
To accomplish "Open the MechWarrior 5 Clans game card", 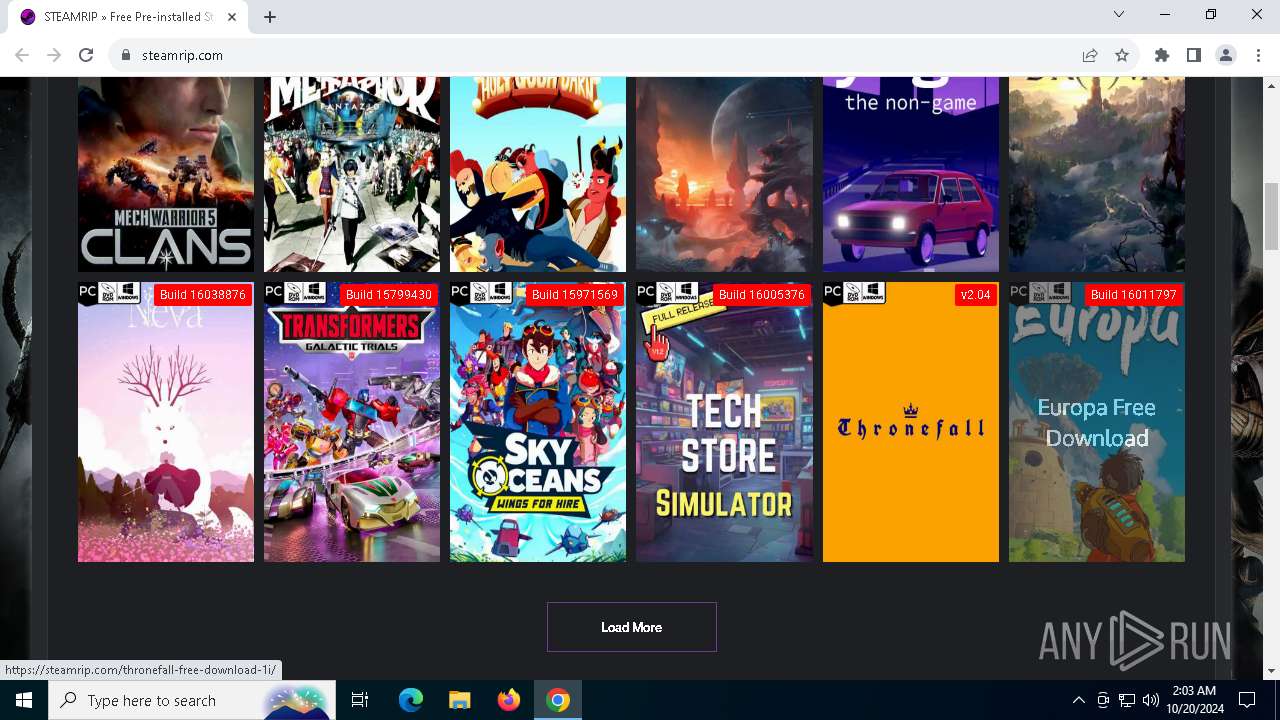I will coord(166,174).
